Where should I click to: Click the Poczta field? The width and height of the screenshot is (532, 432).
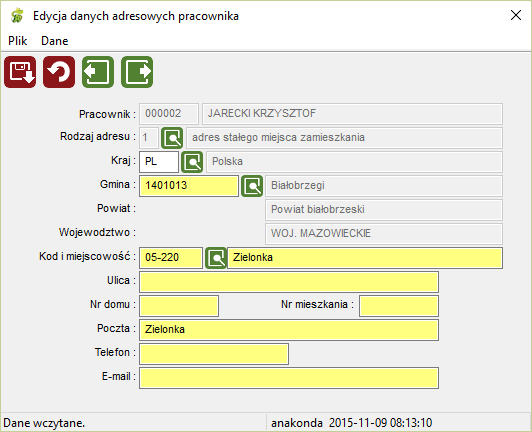coord(289,330)
